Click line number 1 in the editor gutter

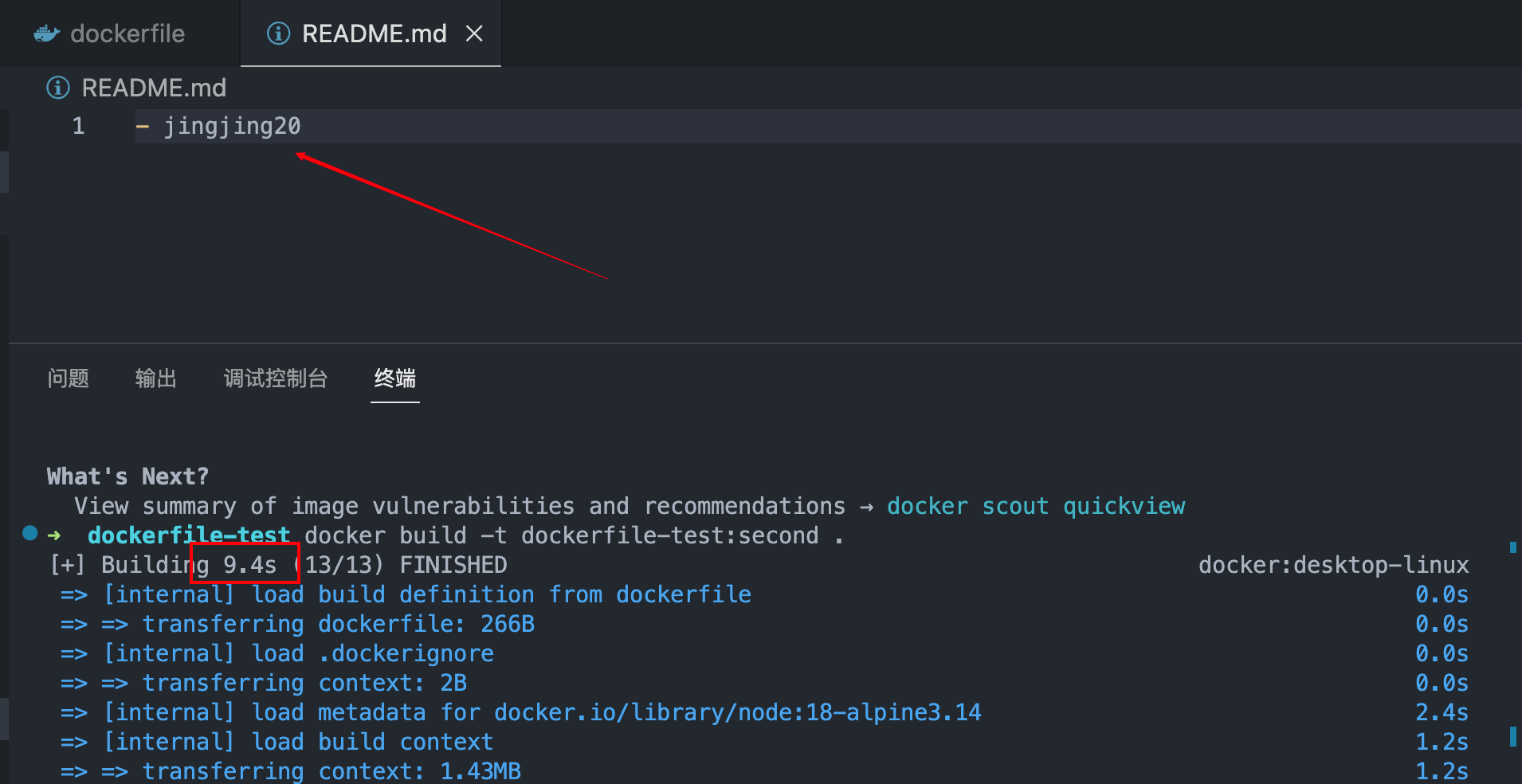[78, 126]
